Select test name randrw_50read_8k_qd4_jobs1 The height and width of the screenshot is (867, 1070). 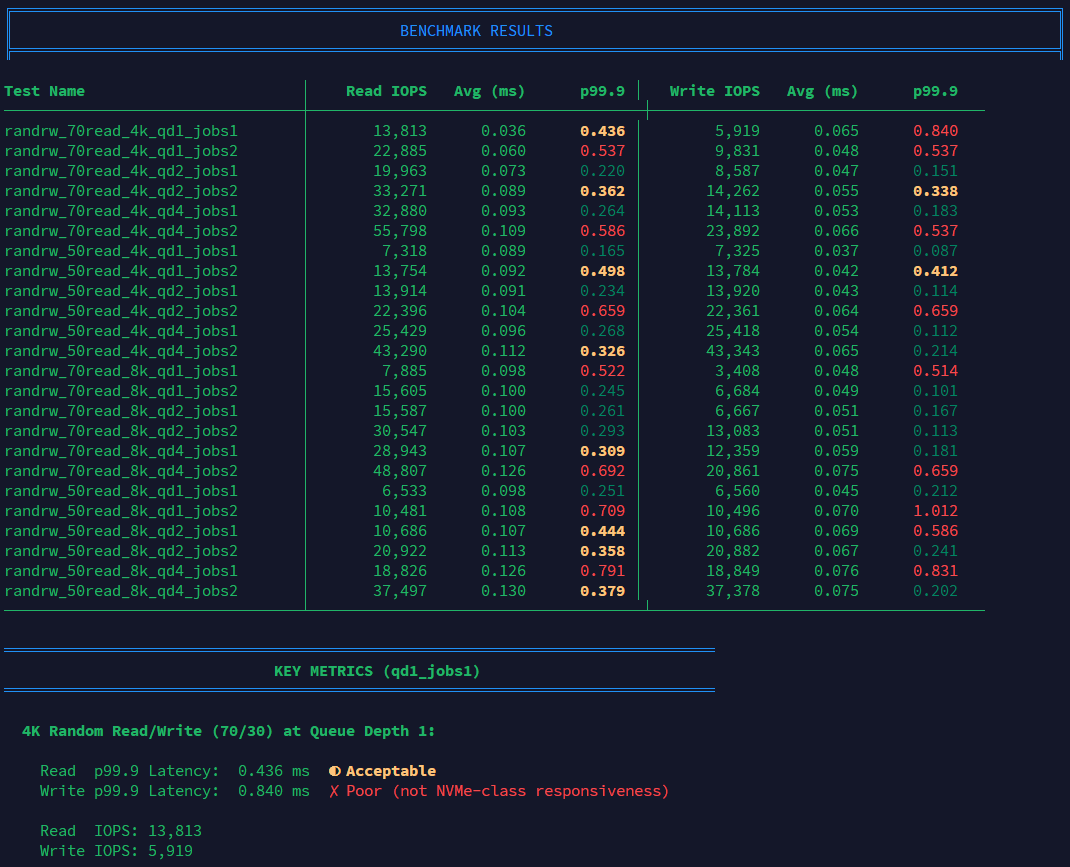121,571
